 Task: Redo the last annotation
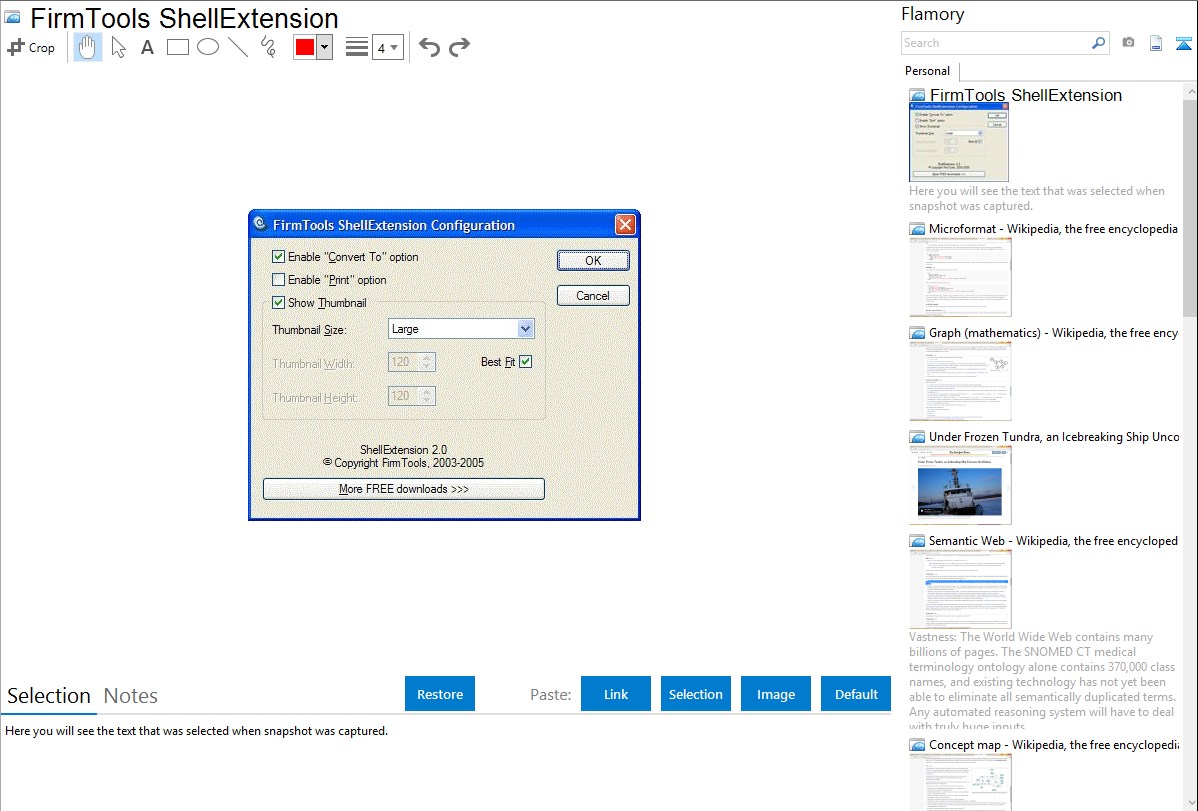pos(459,47)
